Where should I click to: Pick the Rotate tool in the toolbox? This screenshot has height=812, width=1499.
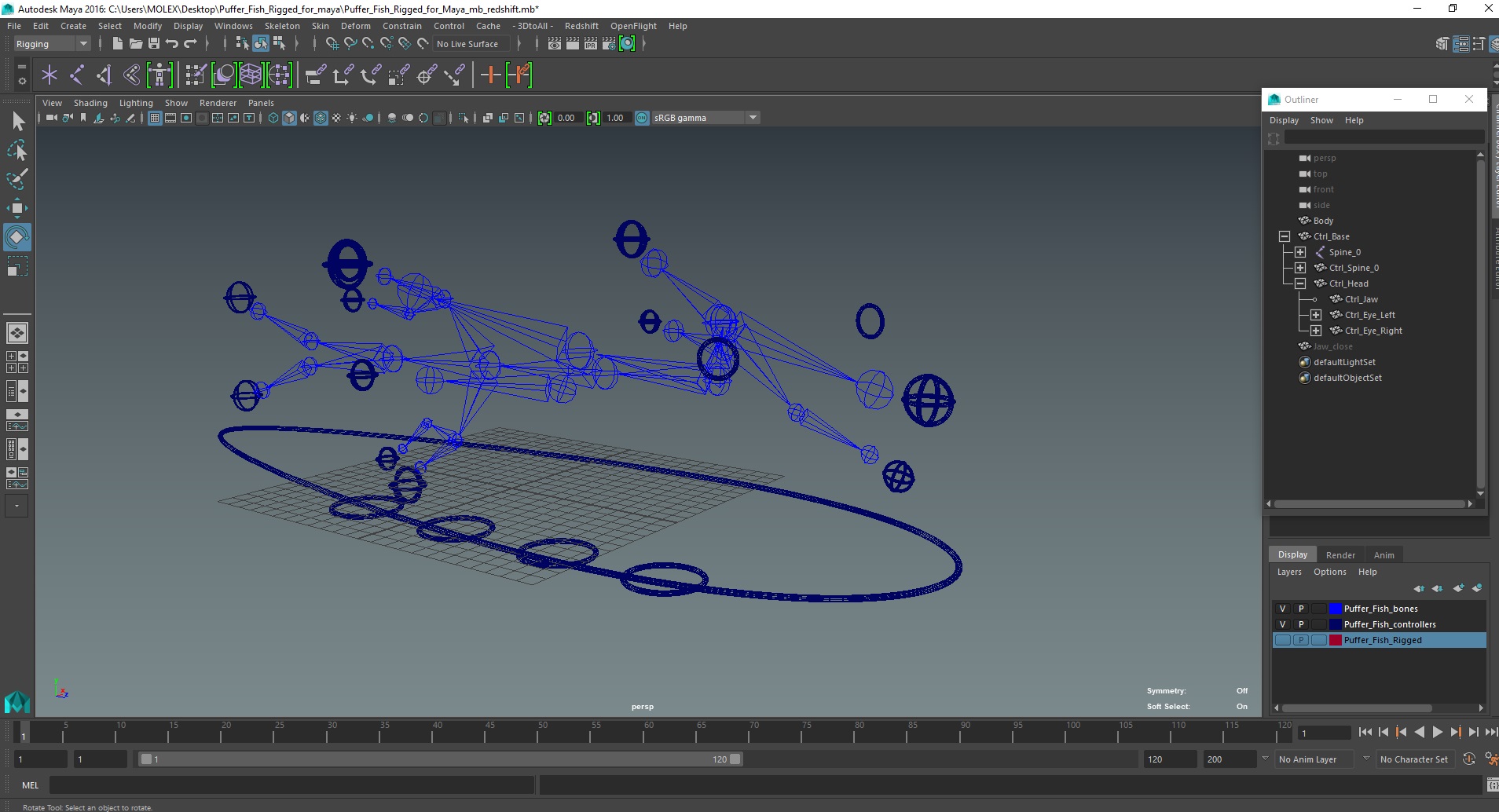click(x=17, y=237)
